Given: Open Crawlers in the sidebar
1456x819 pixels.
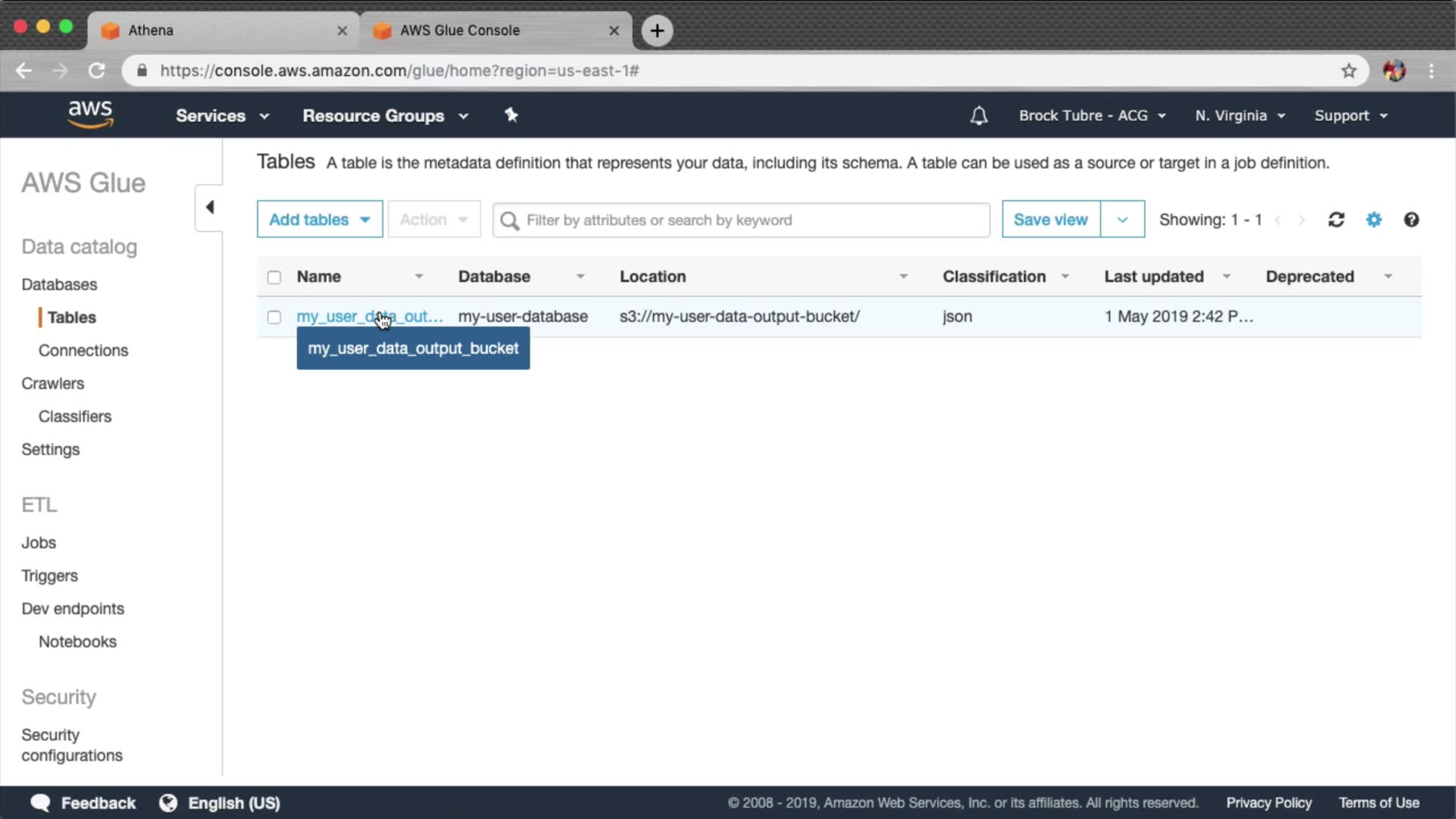Looking at the screenshot, I should (52, 384).
